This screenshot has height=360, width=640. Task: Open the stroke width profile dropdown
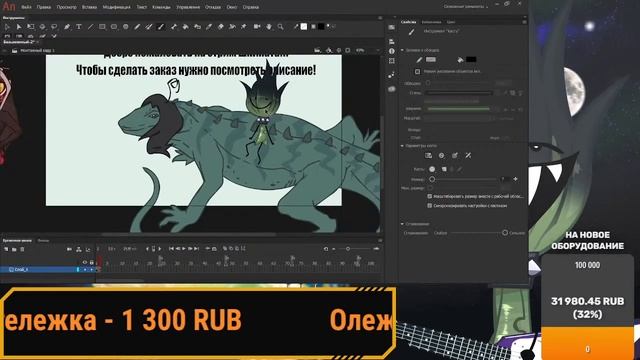(458, 109)
